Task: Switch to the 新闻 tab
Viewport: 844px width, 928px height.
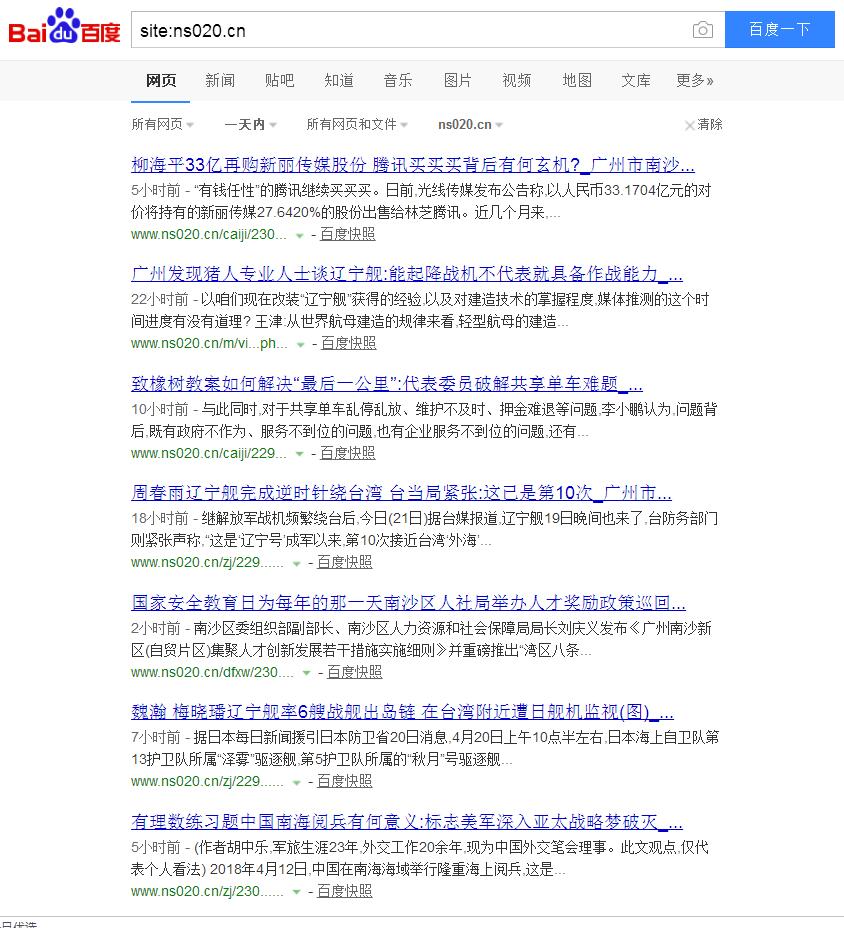Action: pos(220,80)
